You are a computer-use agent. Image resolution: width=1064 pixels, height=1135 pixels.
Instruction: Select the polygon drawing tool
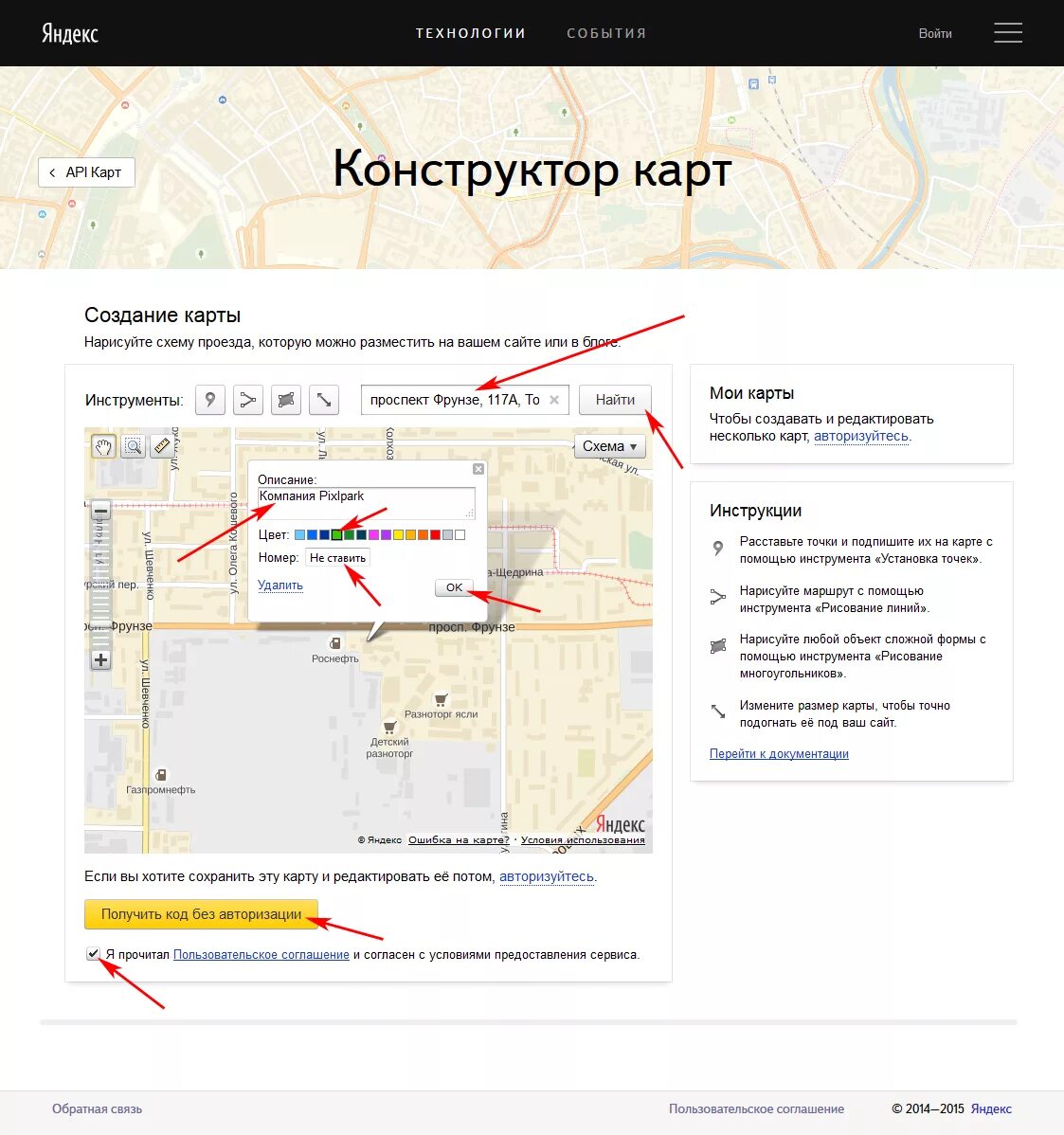[286, 400]
